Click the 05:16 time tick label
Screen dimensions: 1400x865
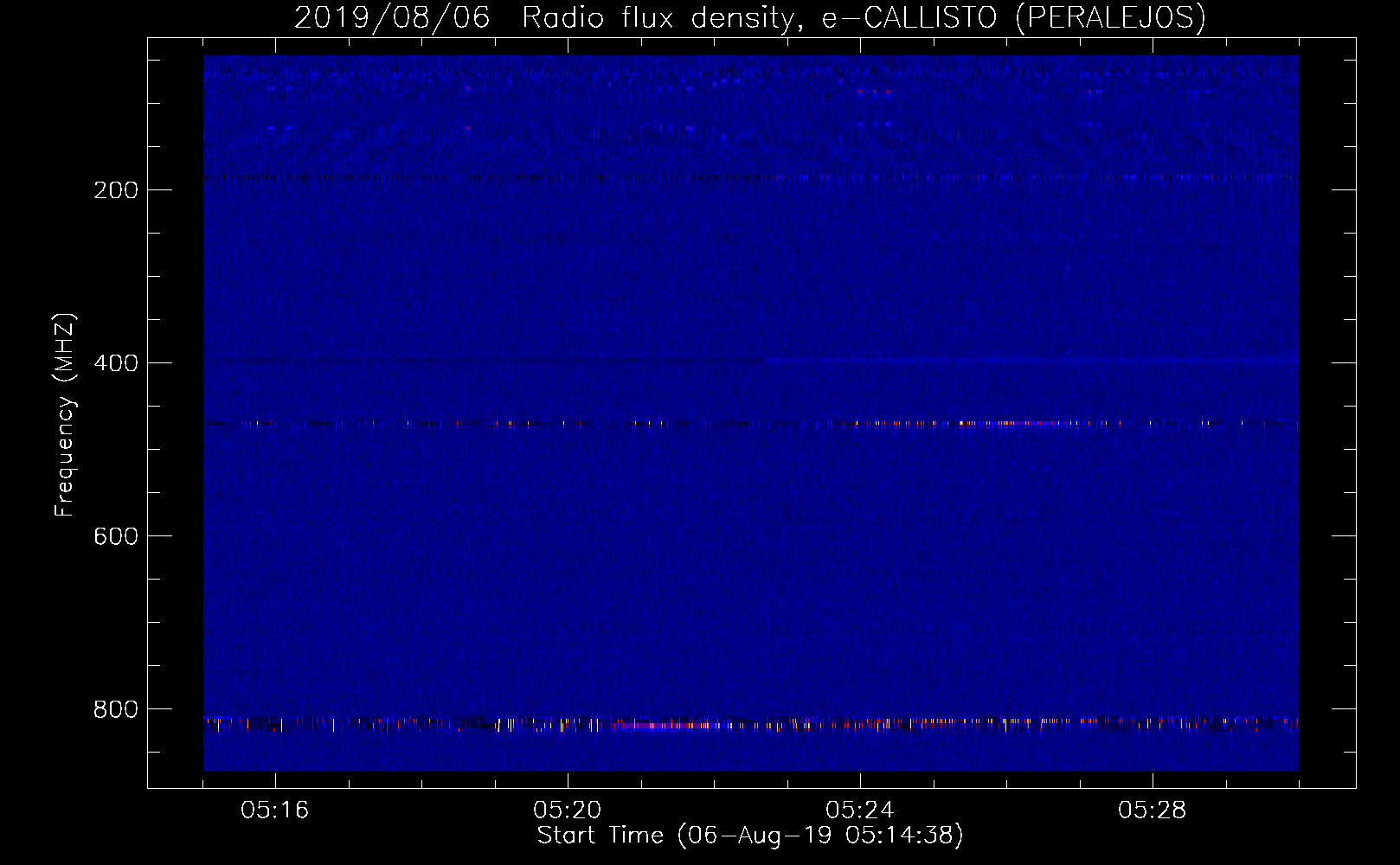[x=275, y=811]
